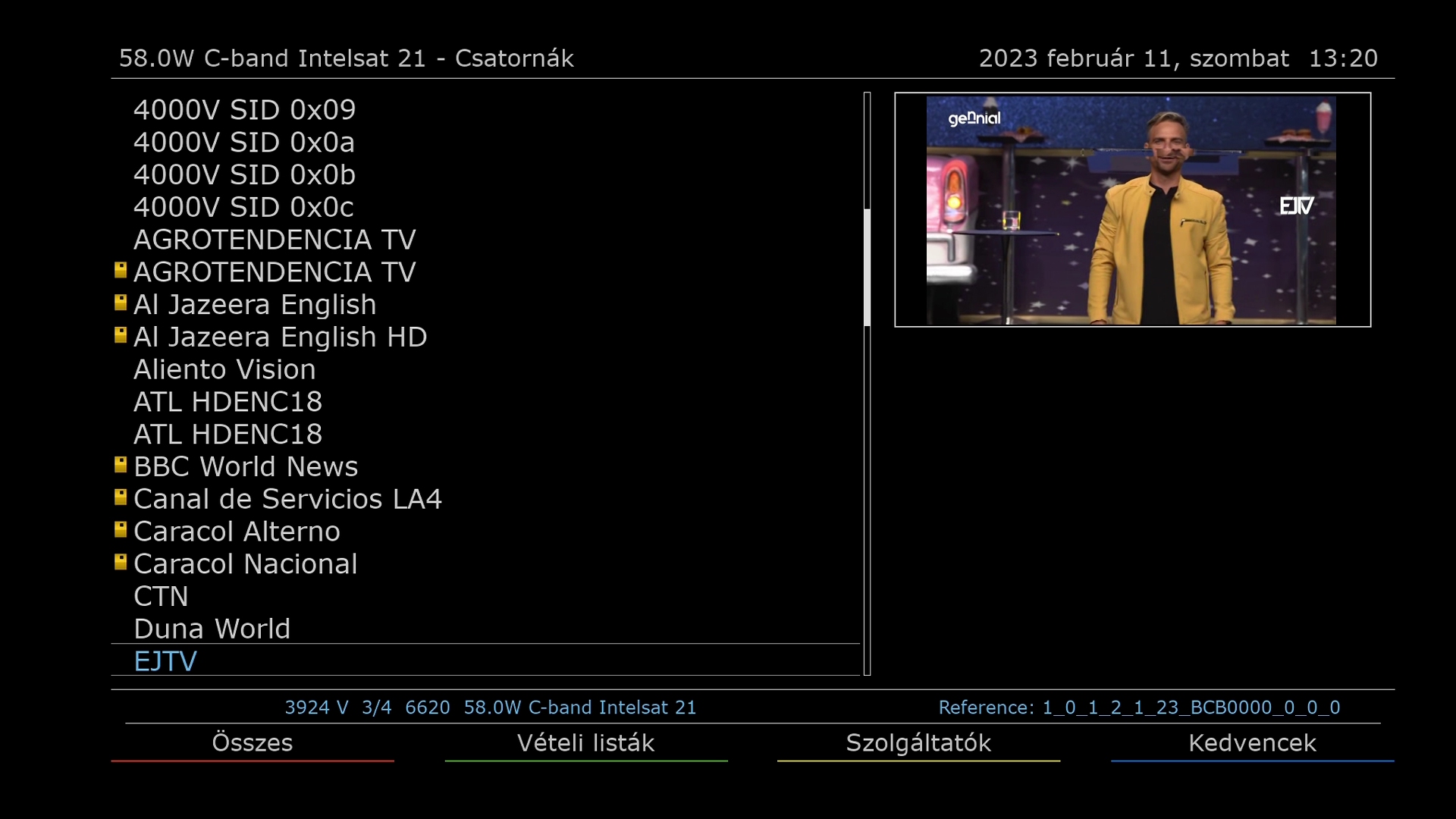Viewport: 1456px width, 819px height.
Task: Select locked AGROTENDENCIA TV channel name
Action: pyautogui.click(x=275, y=272)
